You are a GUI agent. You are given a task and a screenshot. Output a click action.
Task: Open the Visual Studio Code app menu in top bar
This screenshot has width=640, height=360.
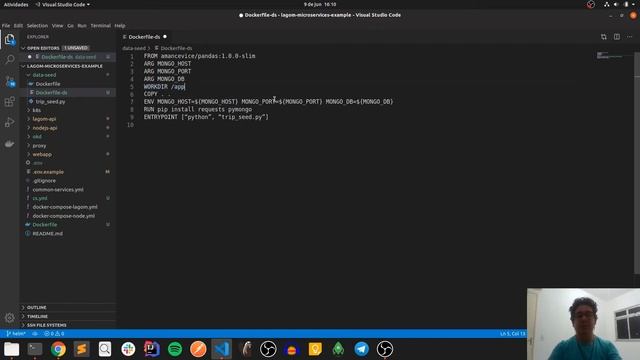(x=62, y=4)
